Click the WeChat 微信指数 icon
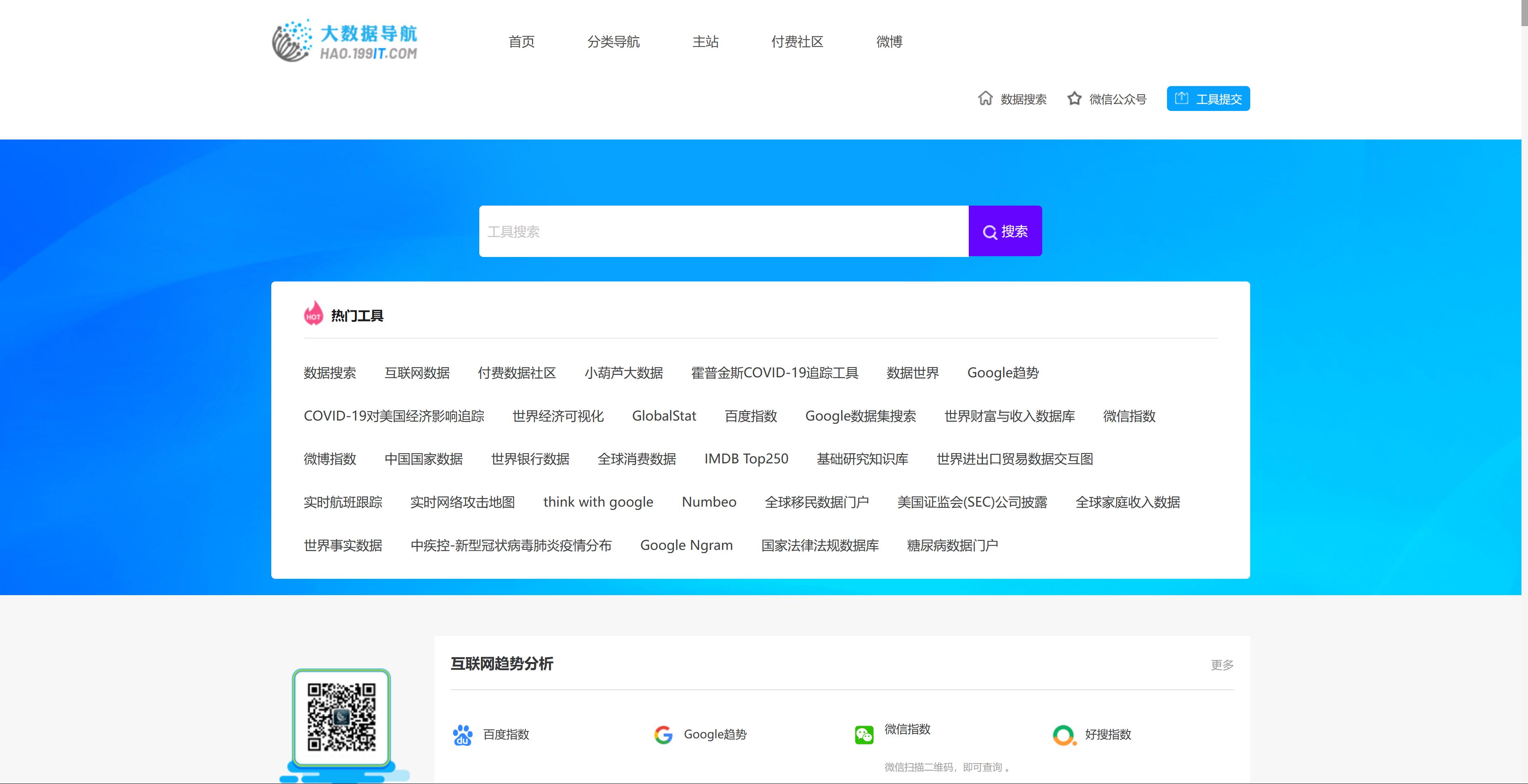The image size is (1528, 784). tap(864, 733)
